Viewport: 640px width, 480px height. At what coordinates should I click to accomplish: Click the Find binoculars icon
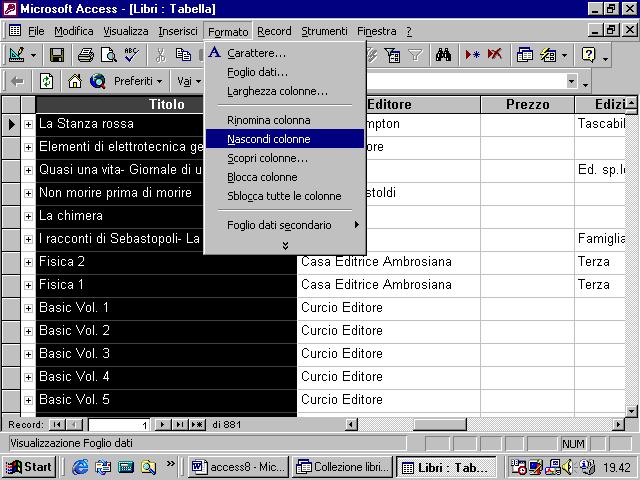click(x=443, y=55)
